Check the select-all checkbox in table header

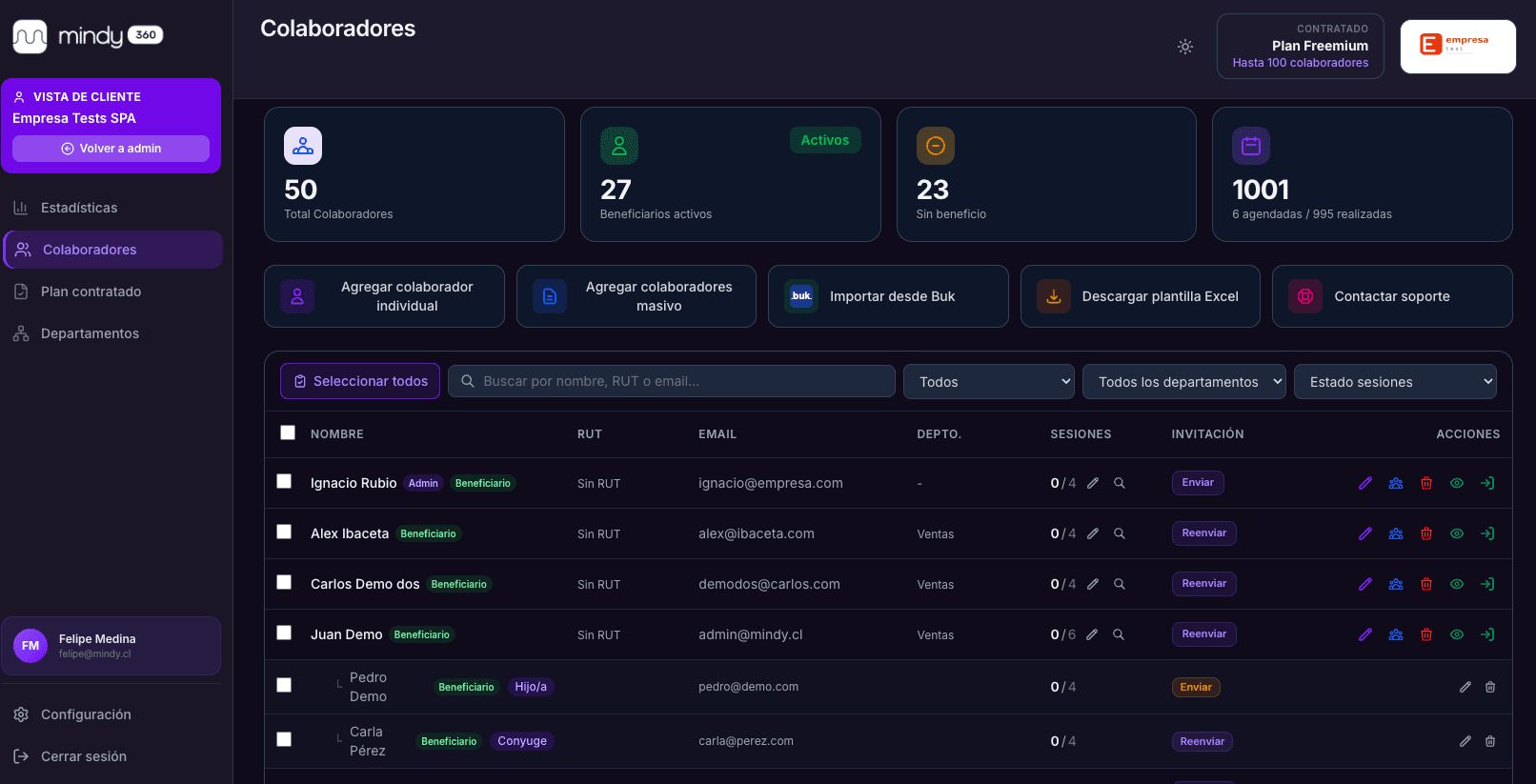click(x=288, y=432)
